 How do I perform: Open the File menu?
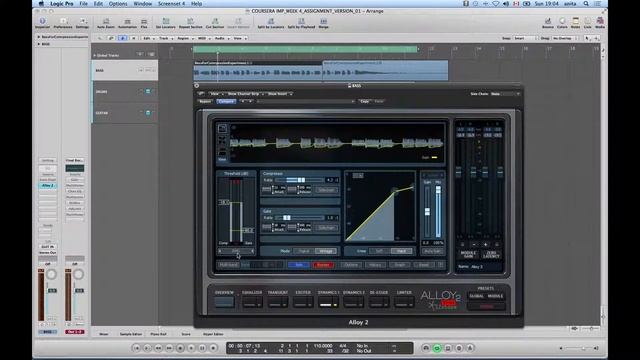pos(83,4)
